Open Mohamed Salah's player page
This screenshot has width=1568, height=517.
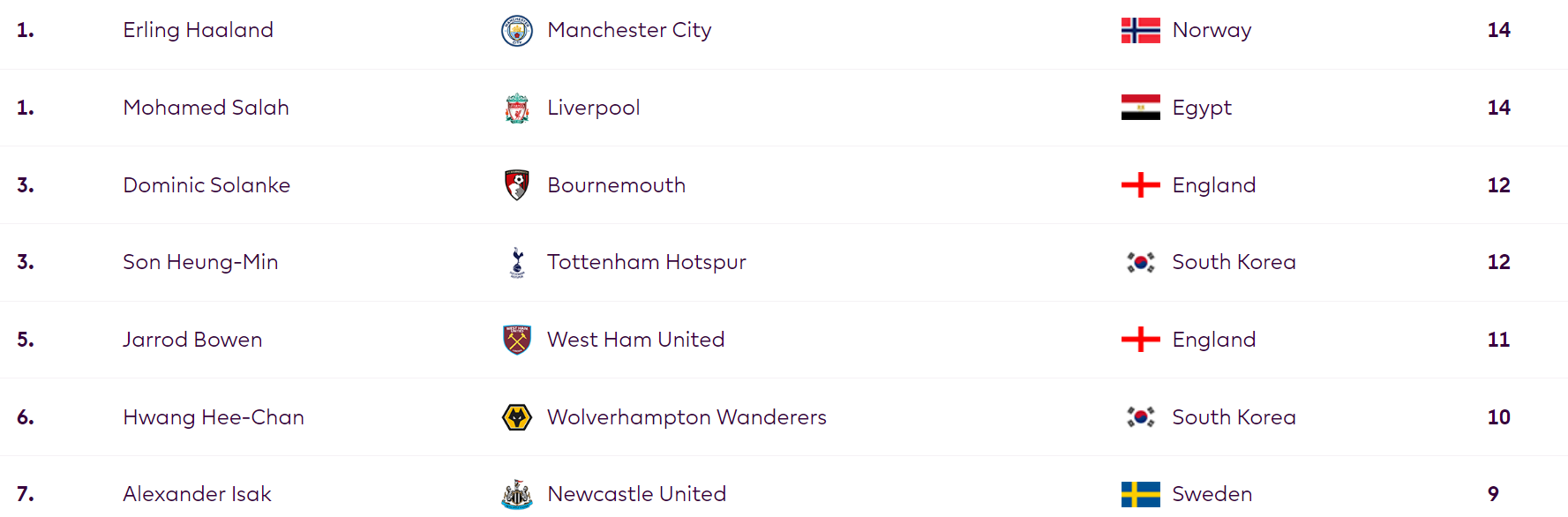coord(206,108)
